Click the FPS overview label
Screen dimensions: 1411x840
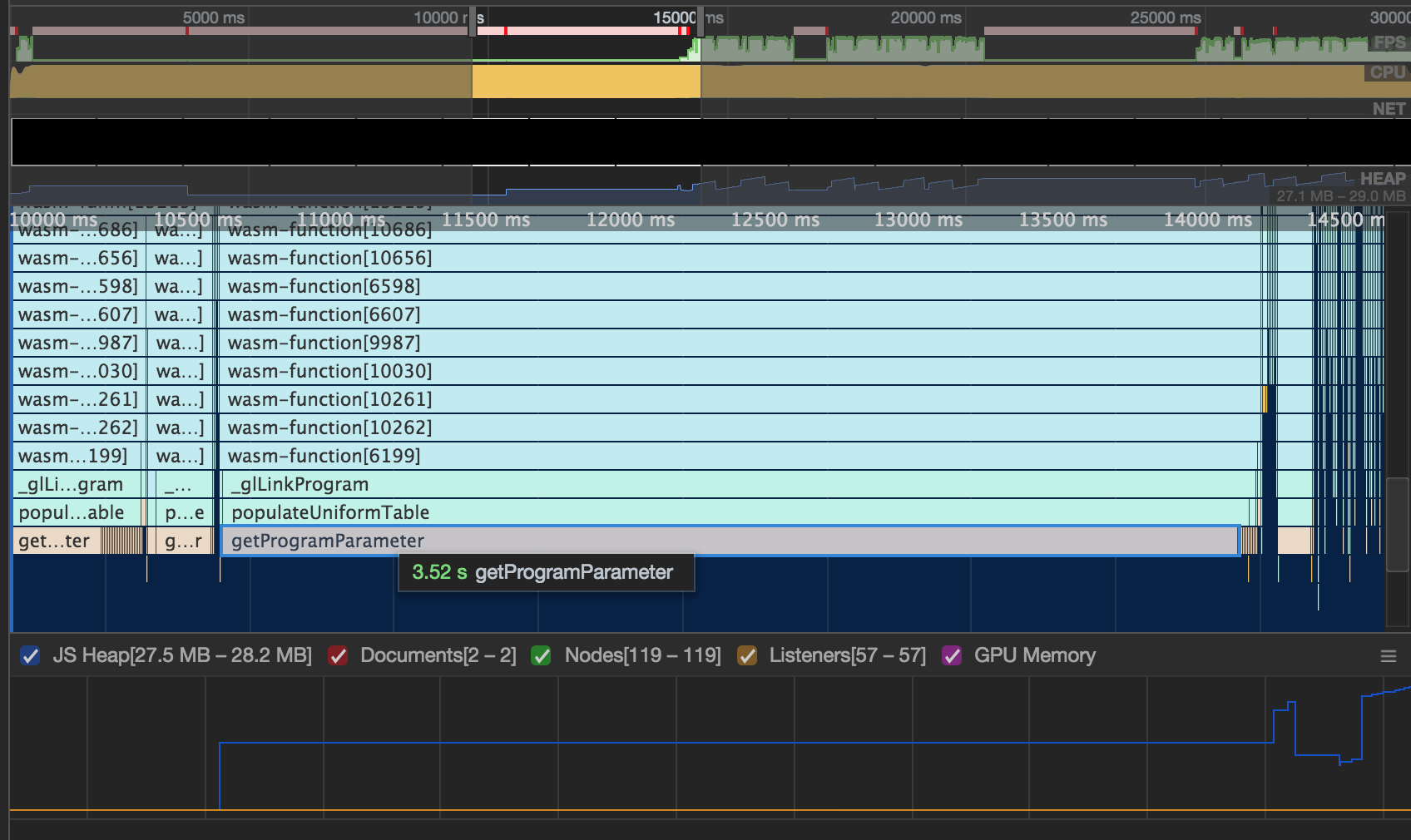coord(1389,42)
